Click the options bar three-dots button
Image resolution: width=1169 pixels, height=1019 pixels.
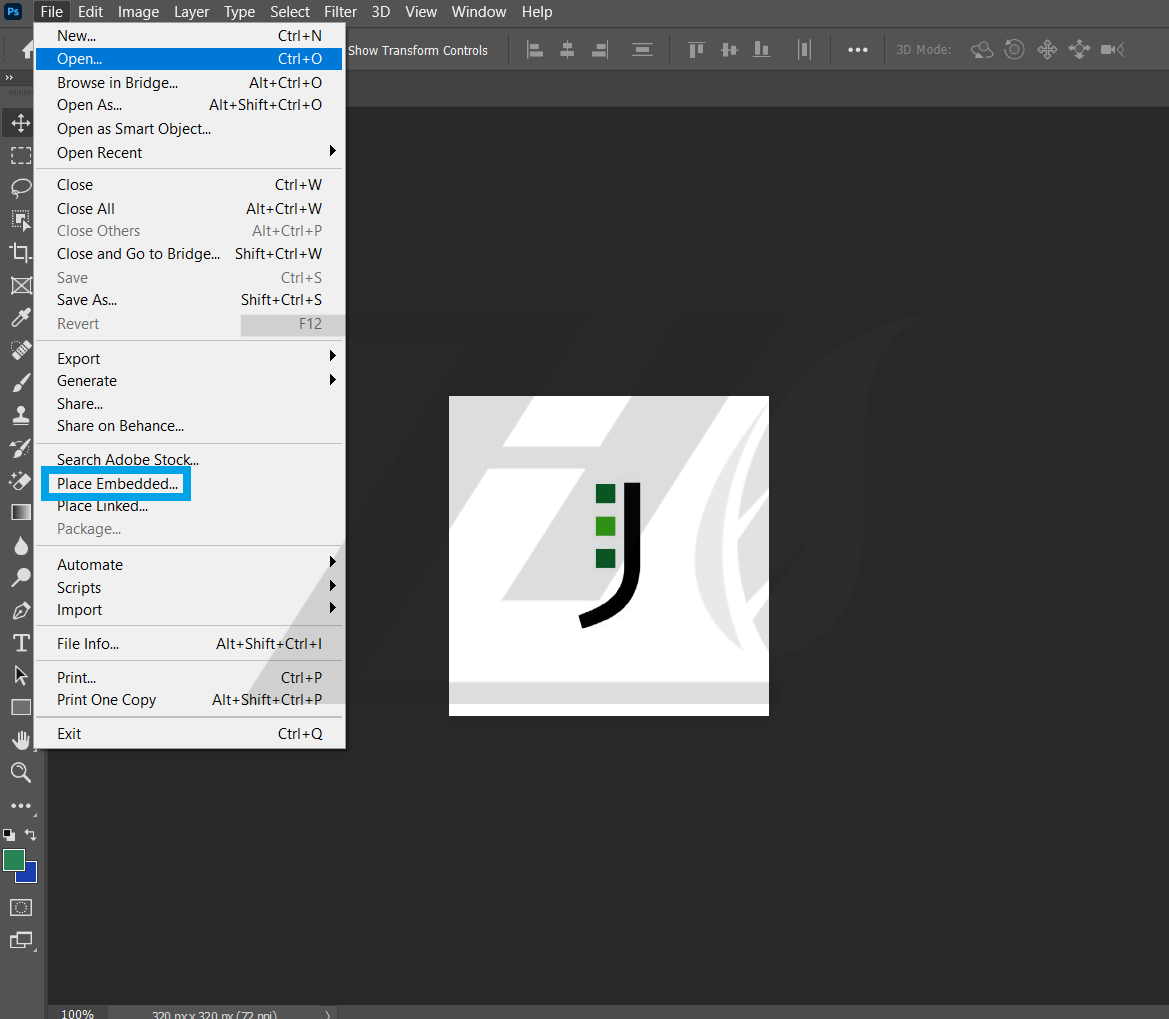pos(858,50)
